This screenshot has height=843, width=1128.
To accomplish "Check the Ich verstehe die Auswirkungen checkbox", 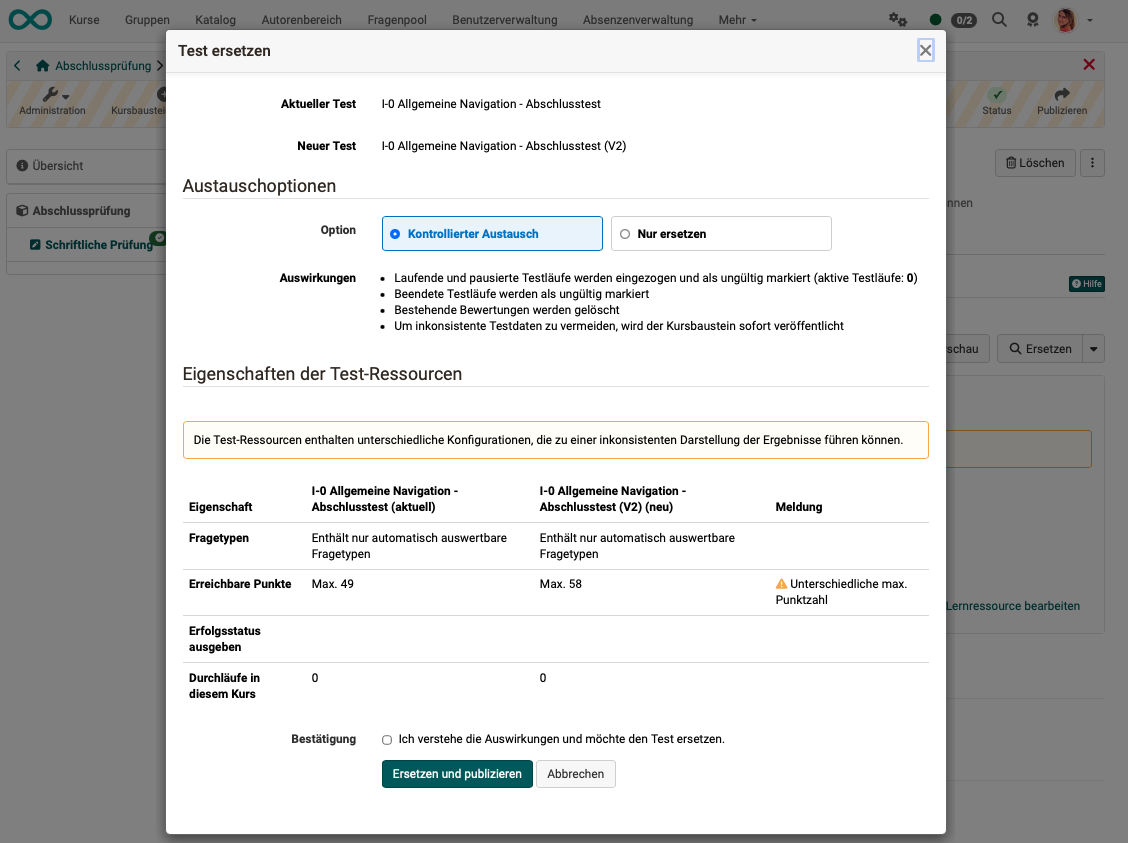I will coord(387,739).
